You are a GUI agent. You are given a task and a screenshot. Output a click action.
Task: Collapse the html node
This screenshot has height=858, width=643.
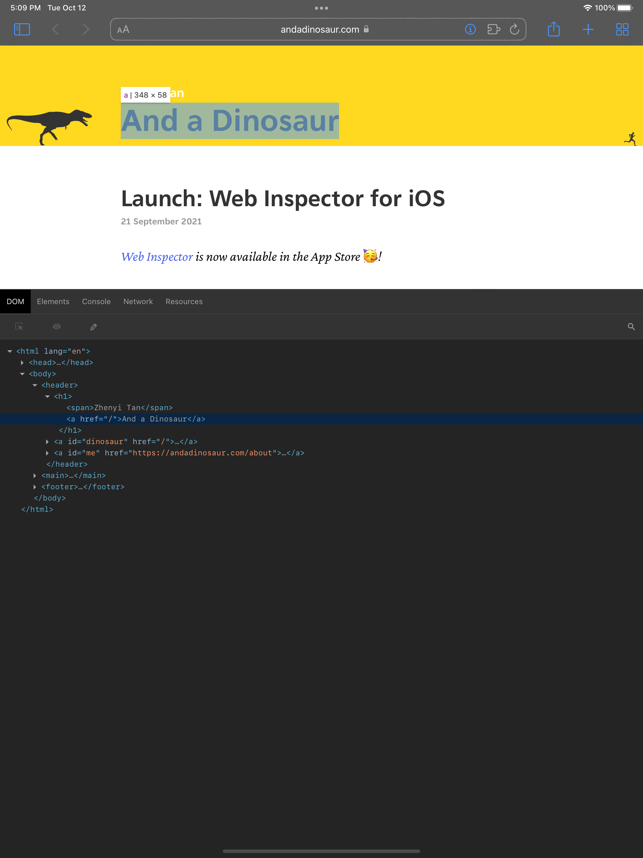[x=10, y=351]
